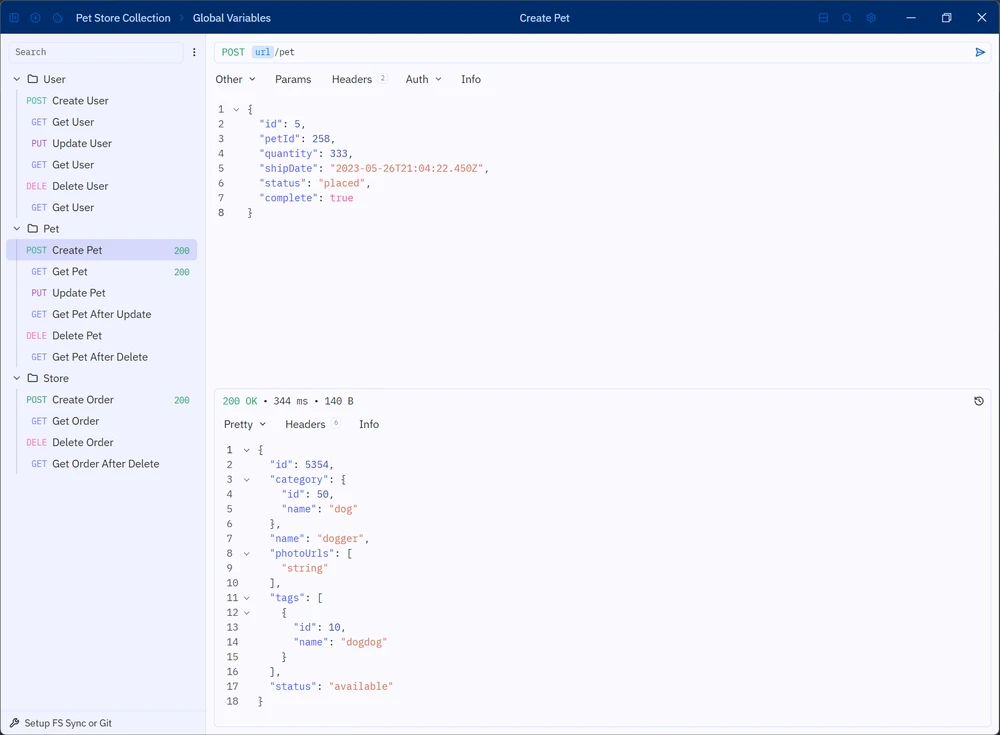The width and height of the screenshot is (1000, 735).
Task: Click the 344 ms response time
Action: point(291,401)
